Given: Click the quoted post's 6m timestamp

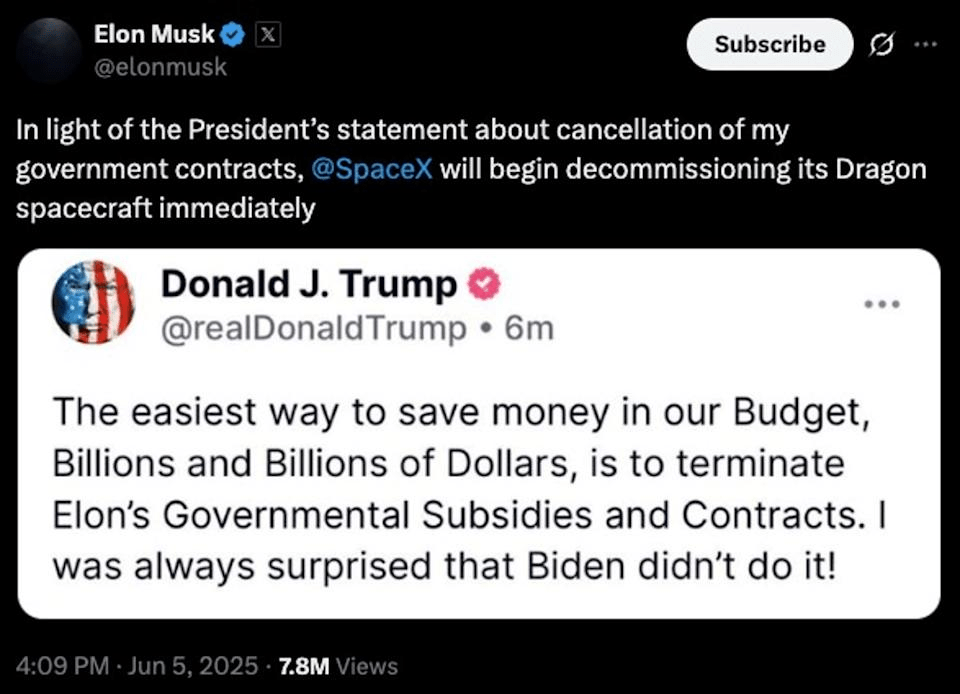Looking at the screenshot, I should [x=530, y=327].
